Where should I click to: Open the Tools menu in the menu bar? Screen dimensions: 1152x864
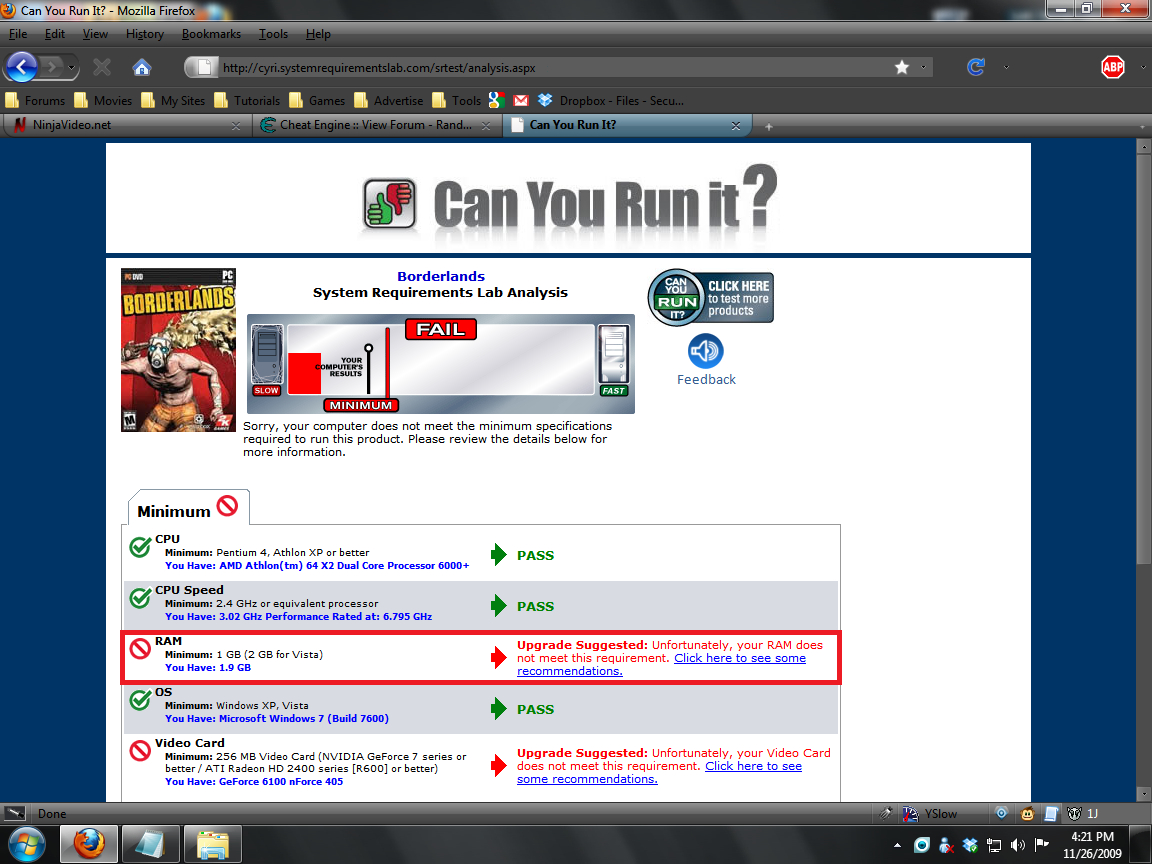pos(273,34)
